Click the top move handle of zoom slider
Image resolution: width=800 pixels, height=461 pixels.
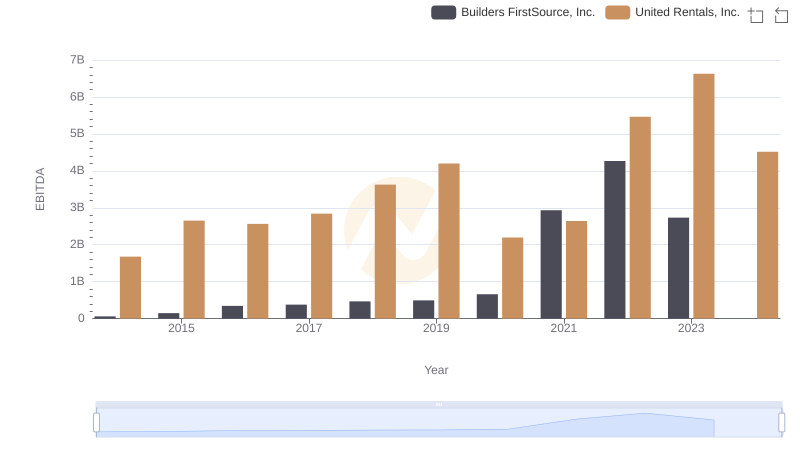tap(439, 404)
